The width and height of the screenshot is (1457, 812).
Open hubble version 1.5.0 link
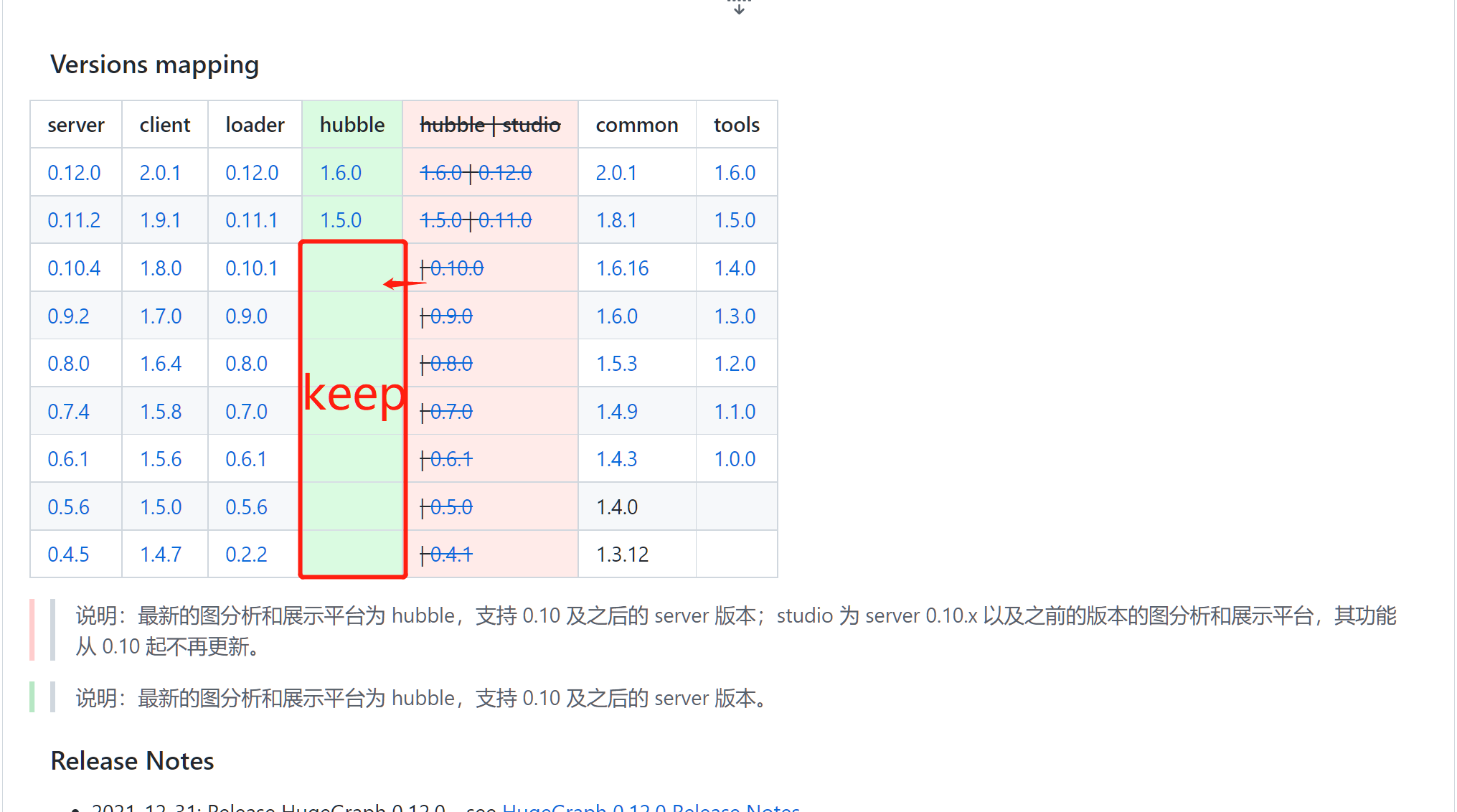(341, 220)
